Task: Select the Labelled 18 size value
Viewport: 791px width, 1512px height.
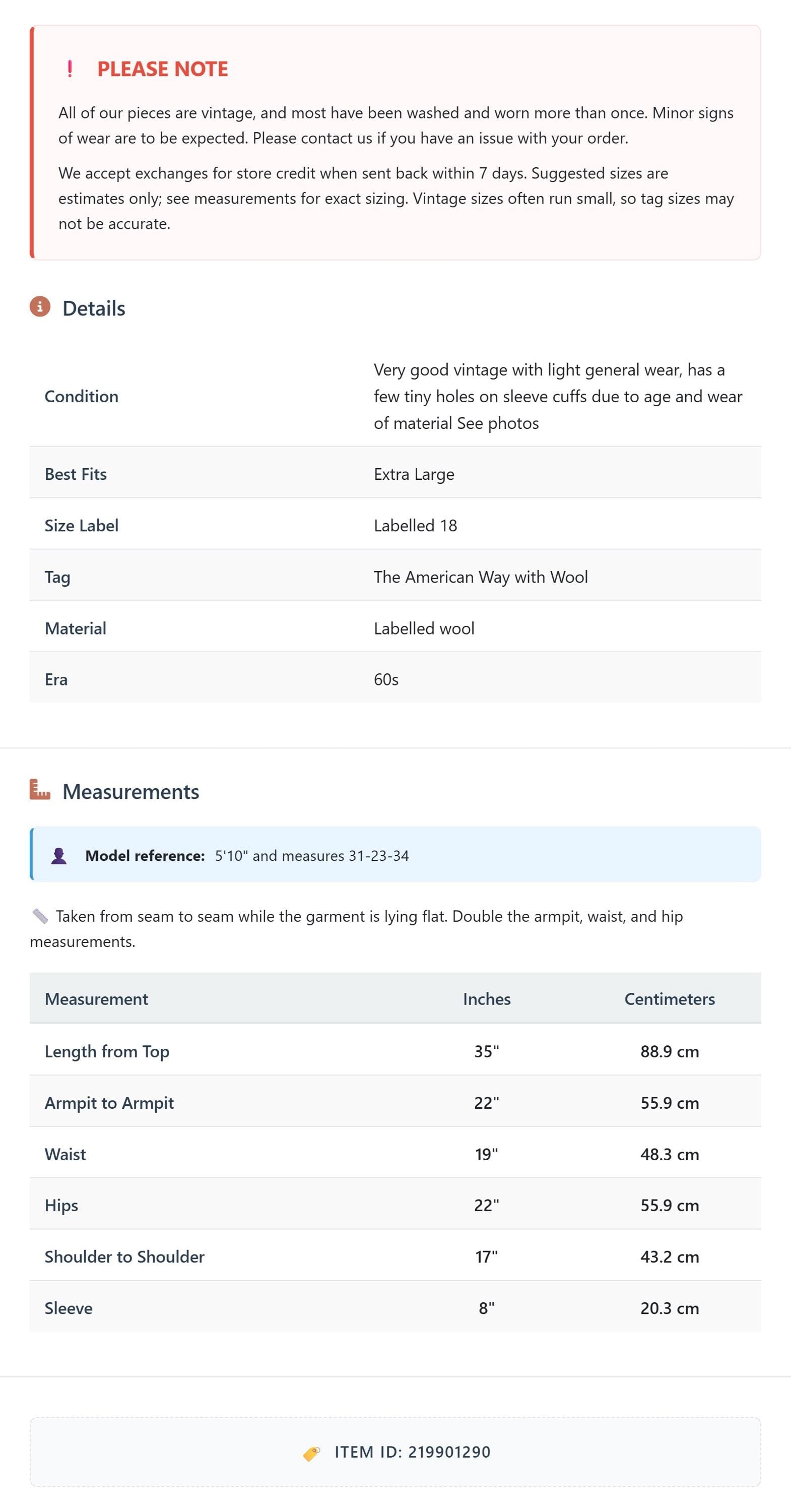Action: pos(416,525)
